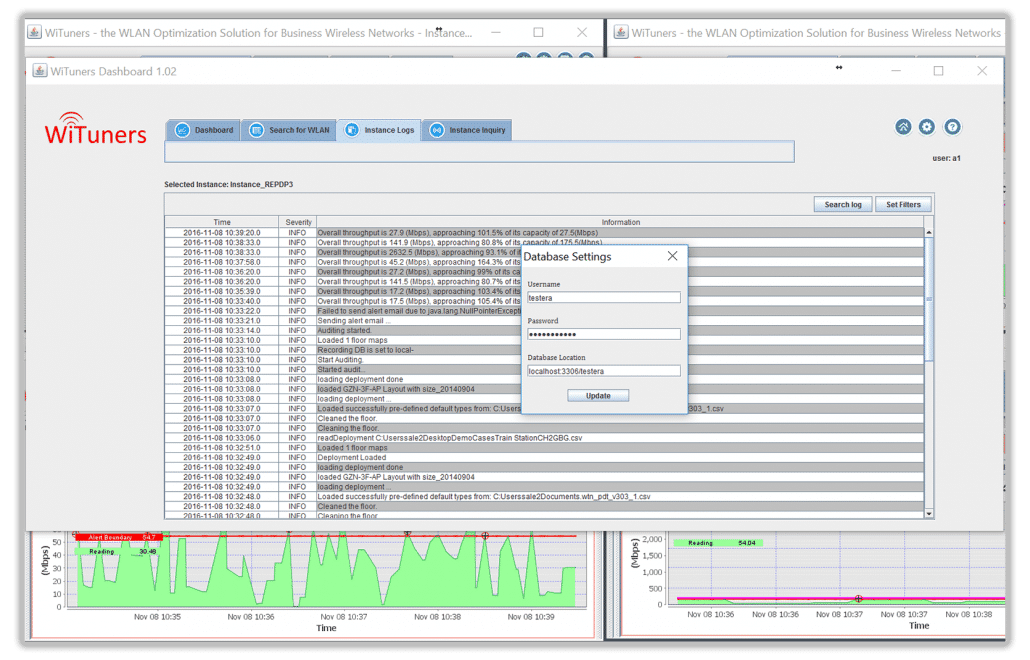
Task: Close the WiTuners Dashboard 1.02 window
Action: coord(981,71)
